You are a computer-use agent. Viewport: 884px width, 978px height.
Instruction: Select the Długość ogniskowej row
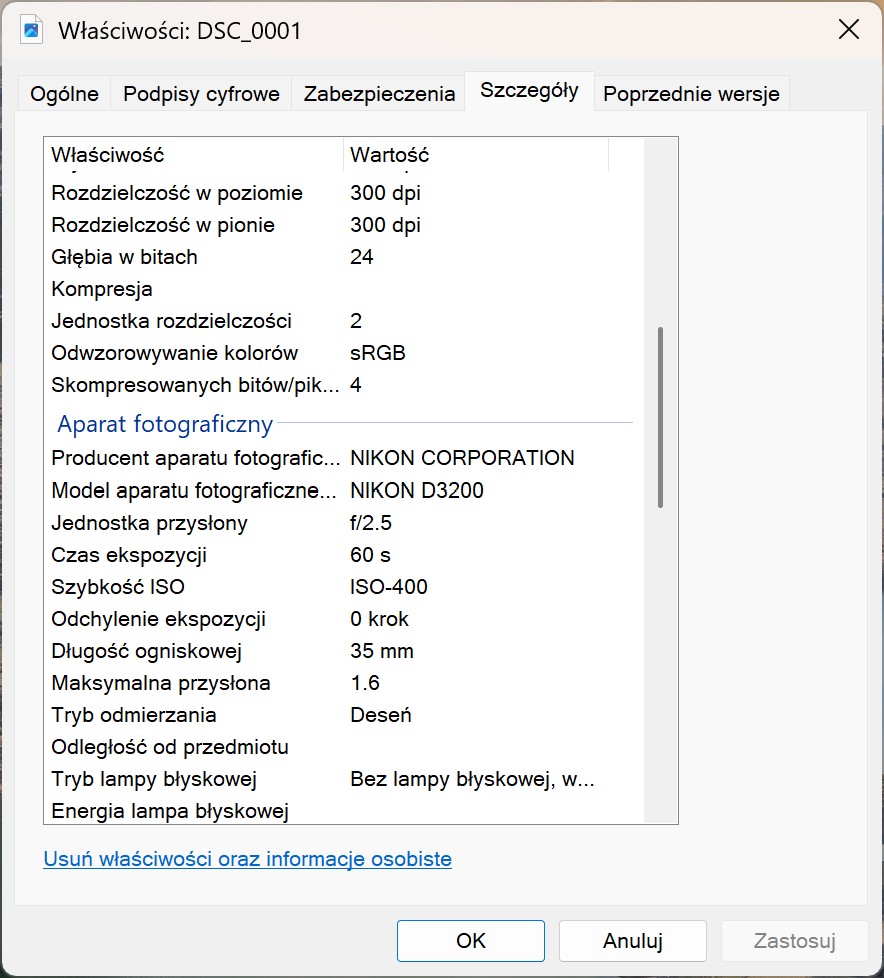[x=343, y=651]
